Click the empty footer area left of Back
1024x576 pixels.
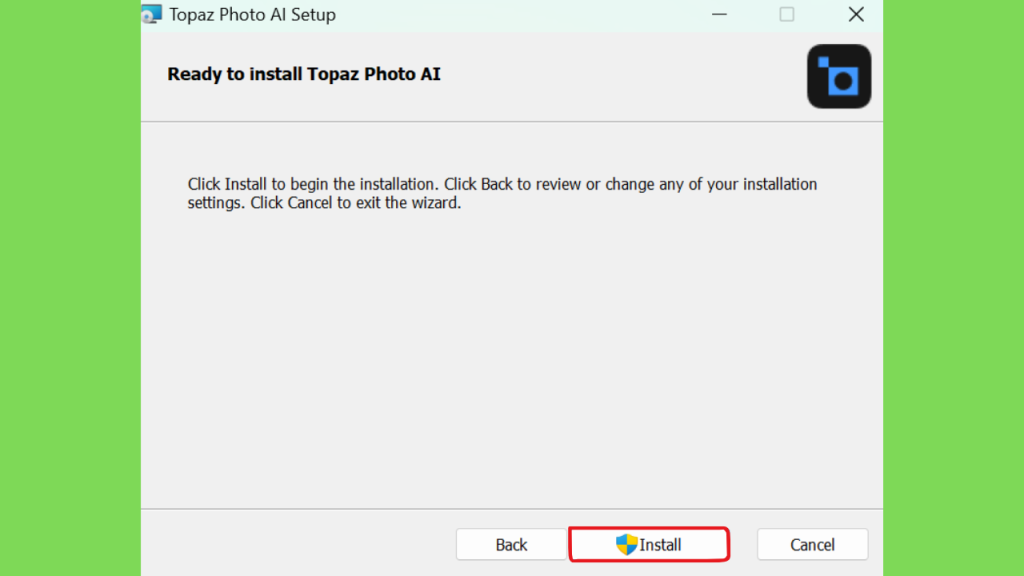pos(298,544)
